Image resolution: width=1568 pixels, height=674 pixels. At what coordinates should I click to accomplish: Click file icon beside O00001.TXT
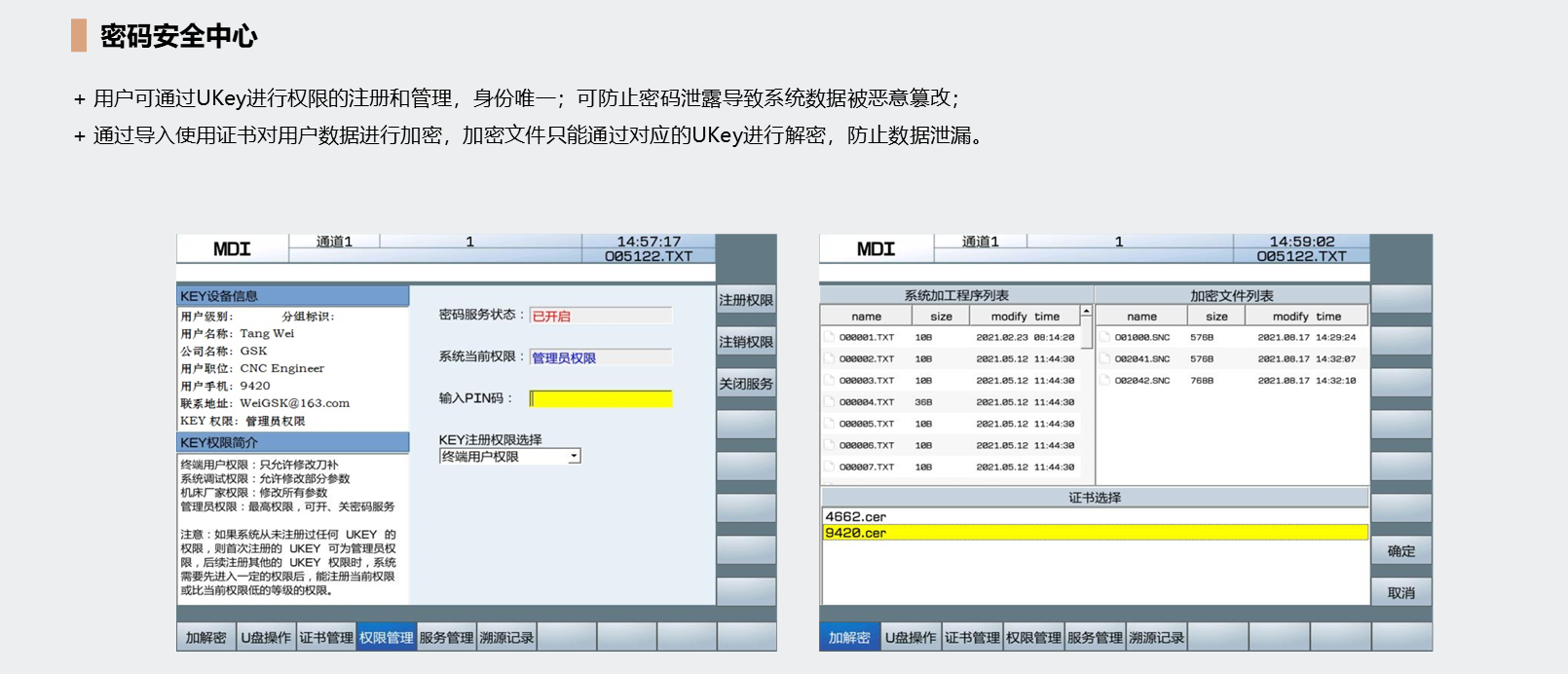coord(830,337)
